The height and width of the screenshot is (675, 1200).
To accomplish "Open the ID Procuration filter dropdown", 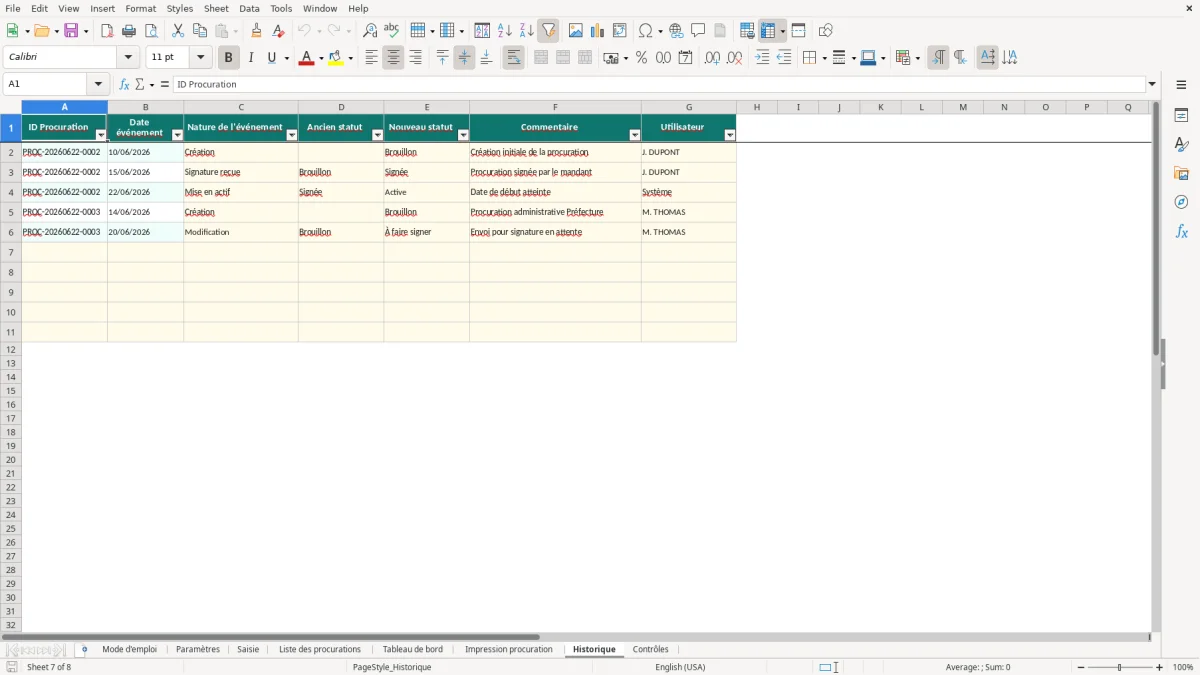I will click(x=100, y=135).
